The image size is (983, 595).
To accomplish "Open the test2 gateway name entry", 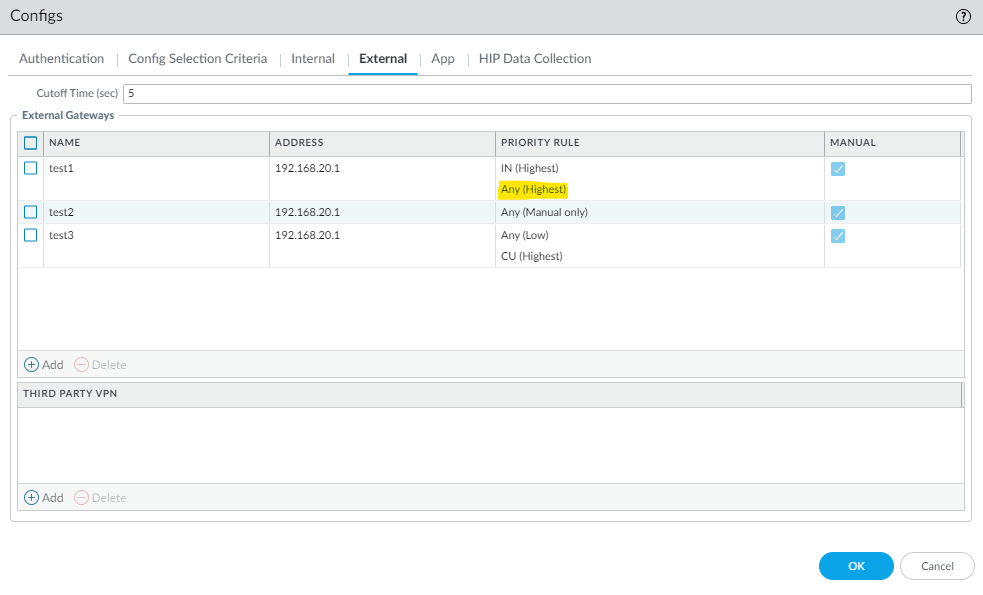I will (x=62, y=212).
